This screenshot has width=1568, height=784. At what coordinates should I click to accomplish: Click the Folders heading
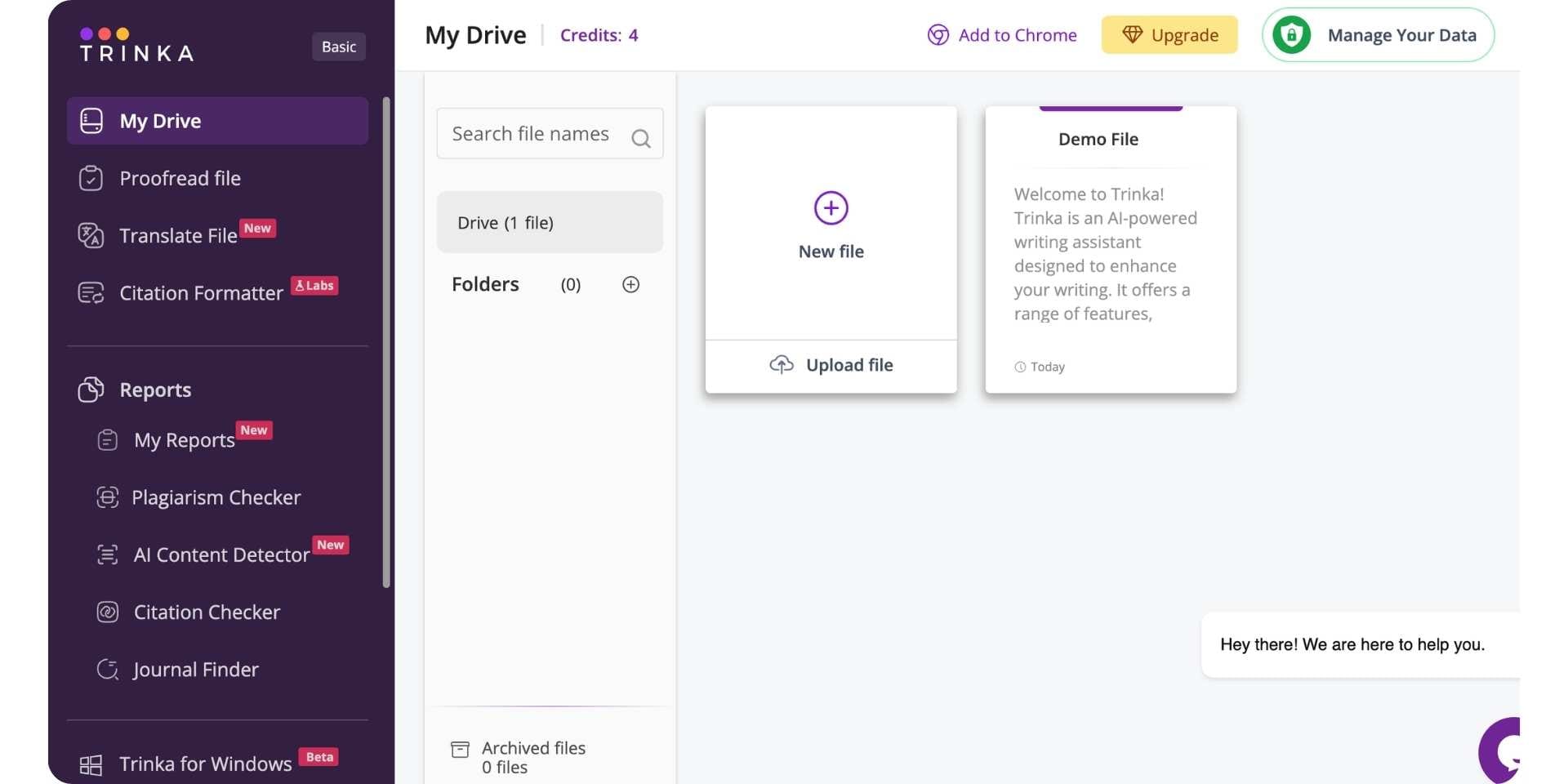coord(485,284)
